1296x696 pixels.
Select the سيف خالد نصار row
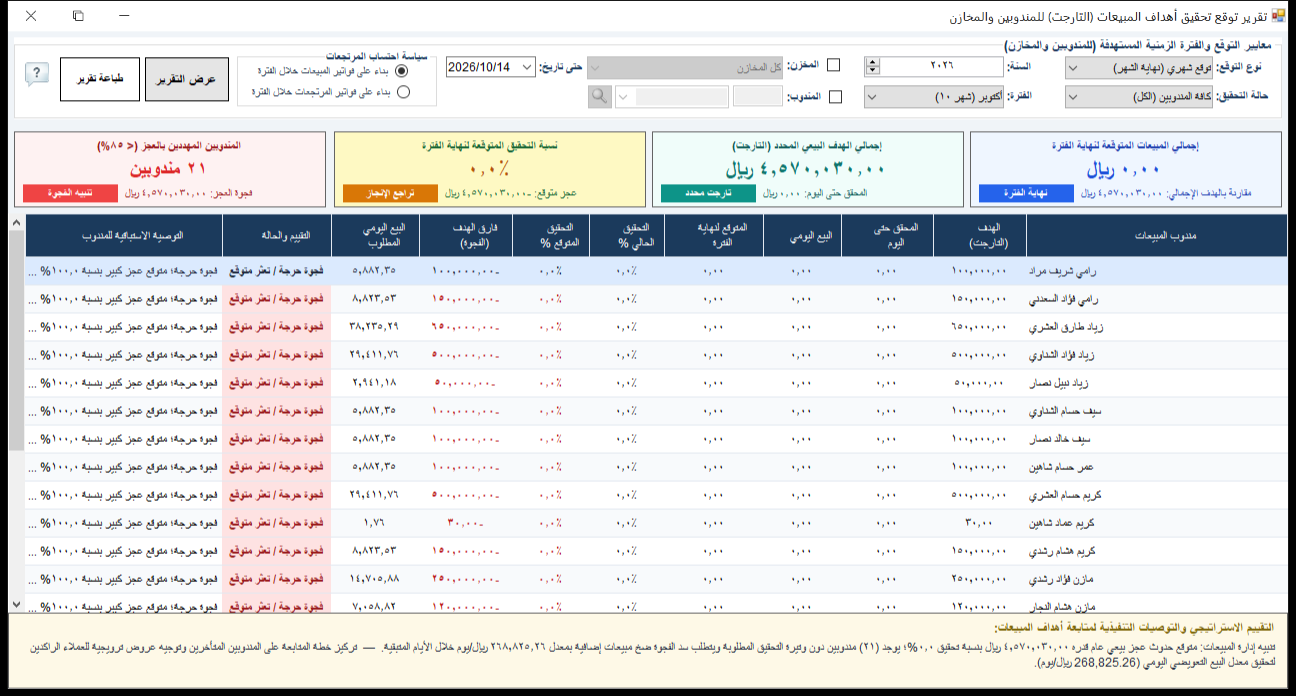656,439
